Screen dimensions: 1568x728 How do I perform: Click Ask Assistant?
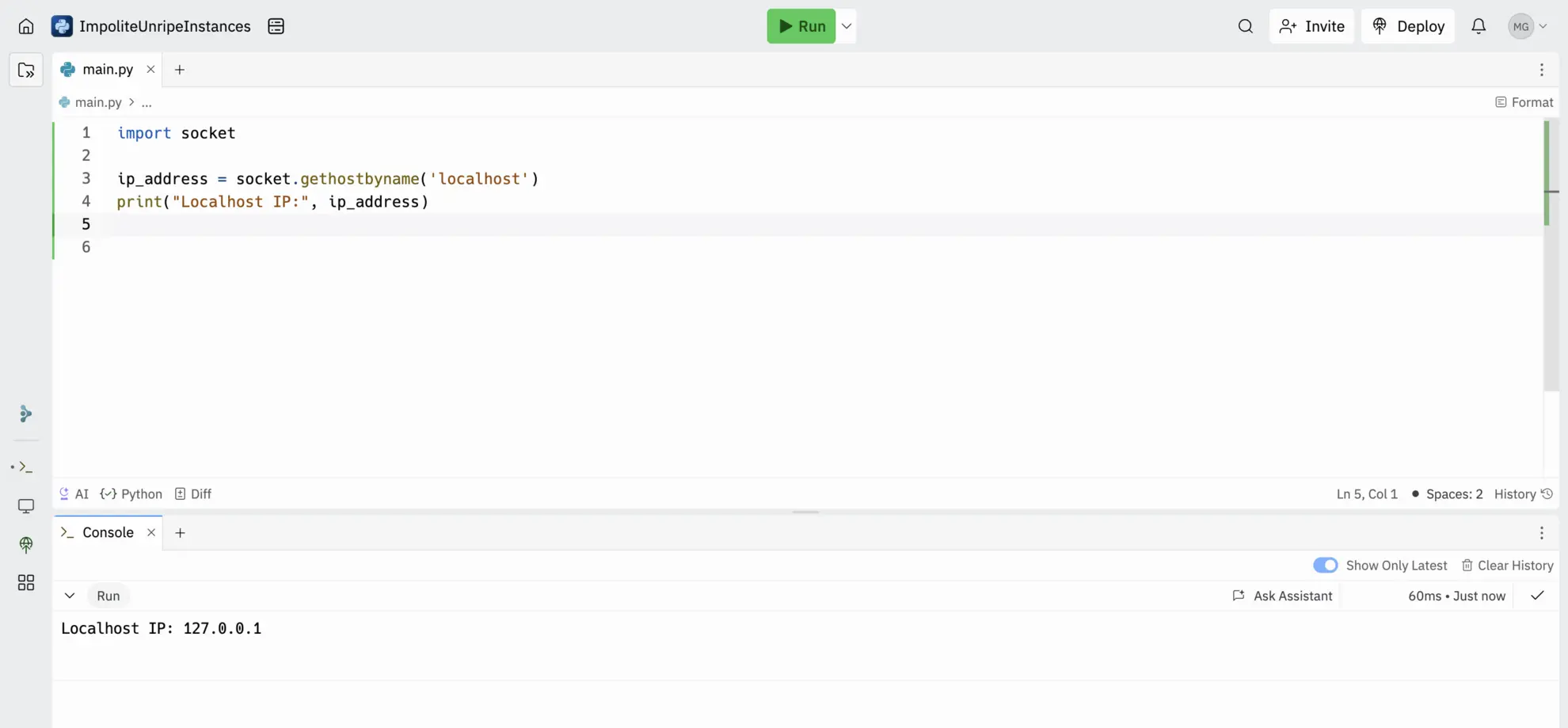pyautogui.click(x=1283, y=596)
